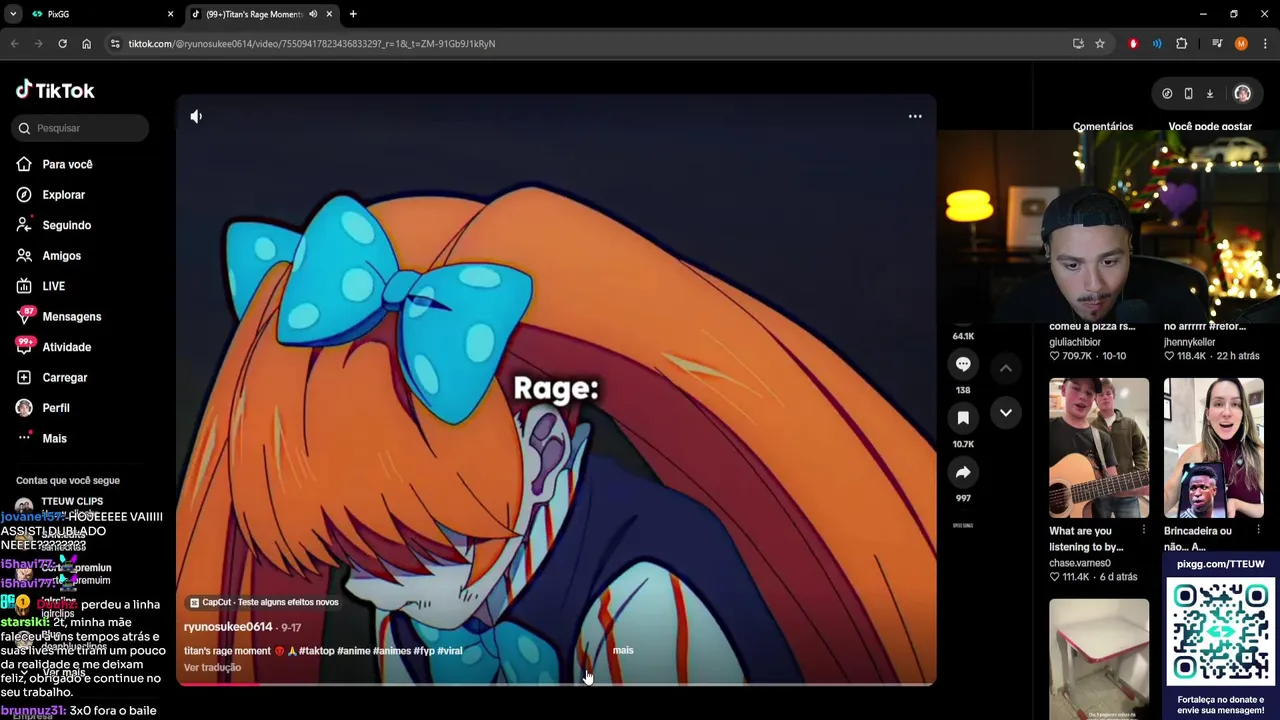Open comments with the speech bubble icon
The image size is (1280, 720).
963,364
